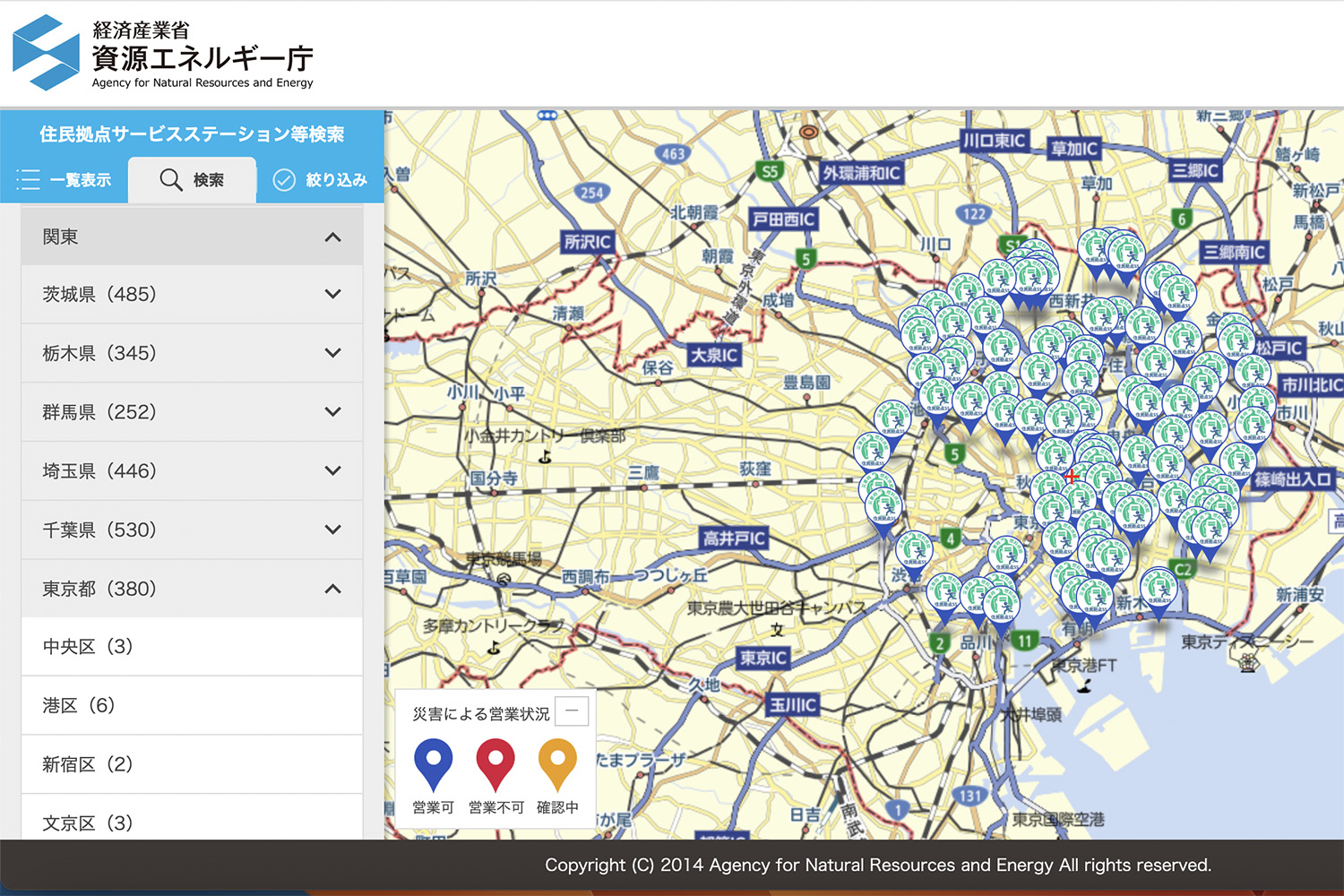Click the magnifier icon on 検索 tab
The width and height of the screenshot is (1344, 896).
coord(171,180)
